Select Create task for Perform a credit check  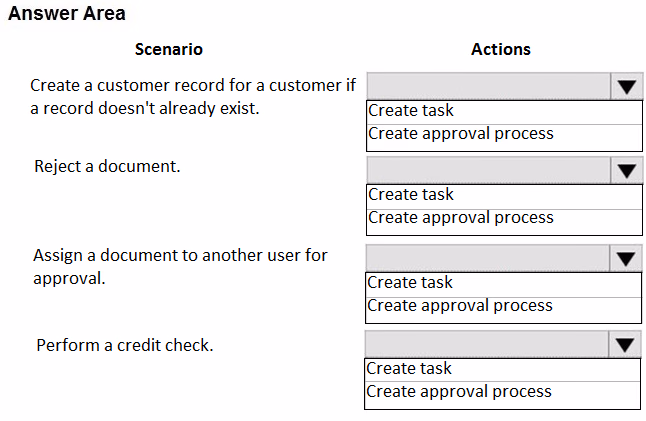(x=503, y=370)
